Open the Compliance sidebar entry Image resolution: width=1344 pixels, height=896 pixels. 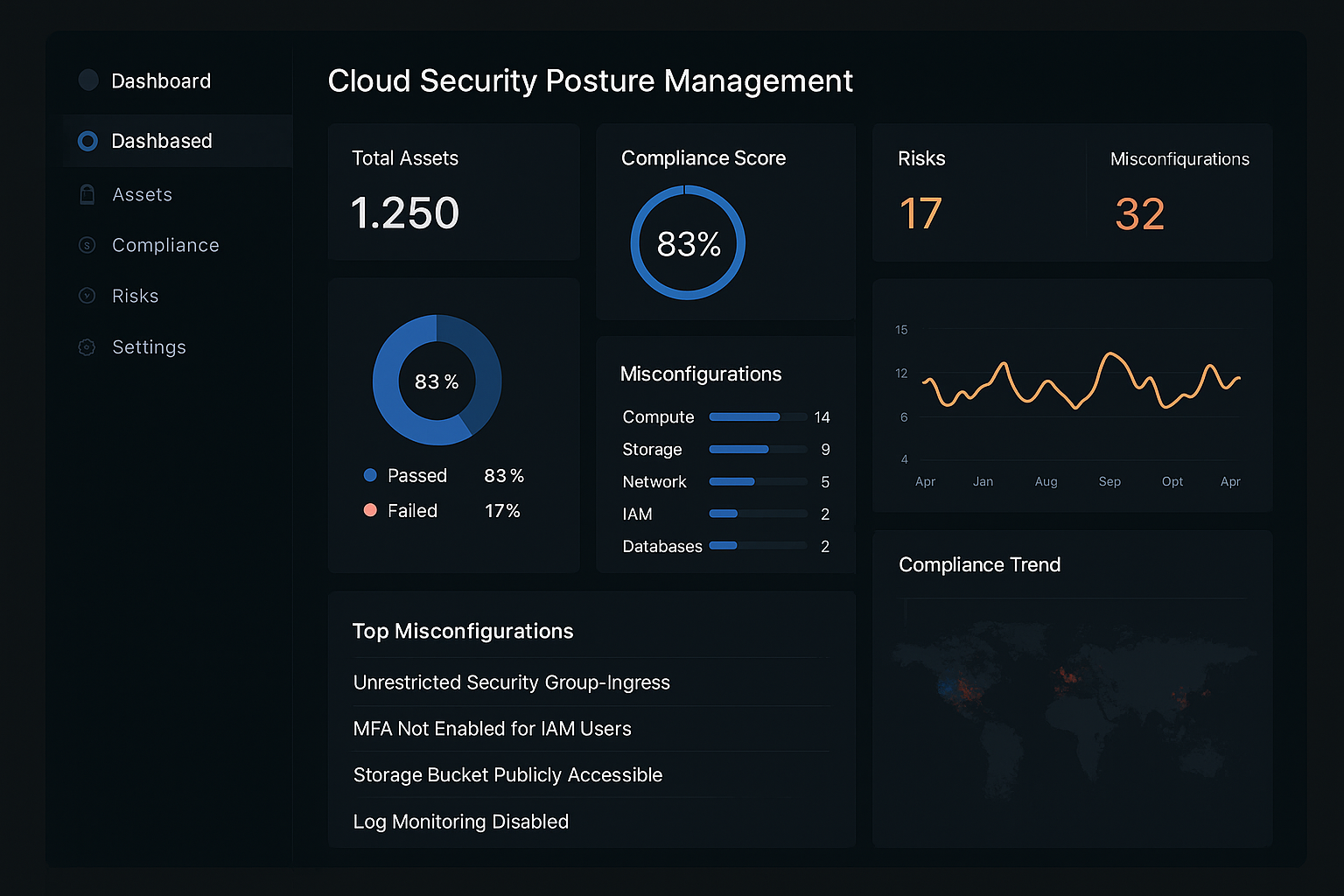pos(165,245)
